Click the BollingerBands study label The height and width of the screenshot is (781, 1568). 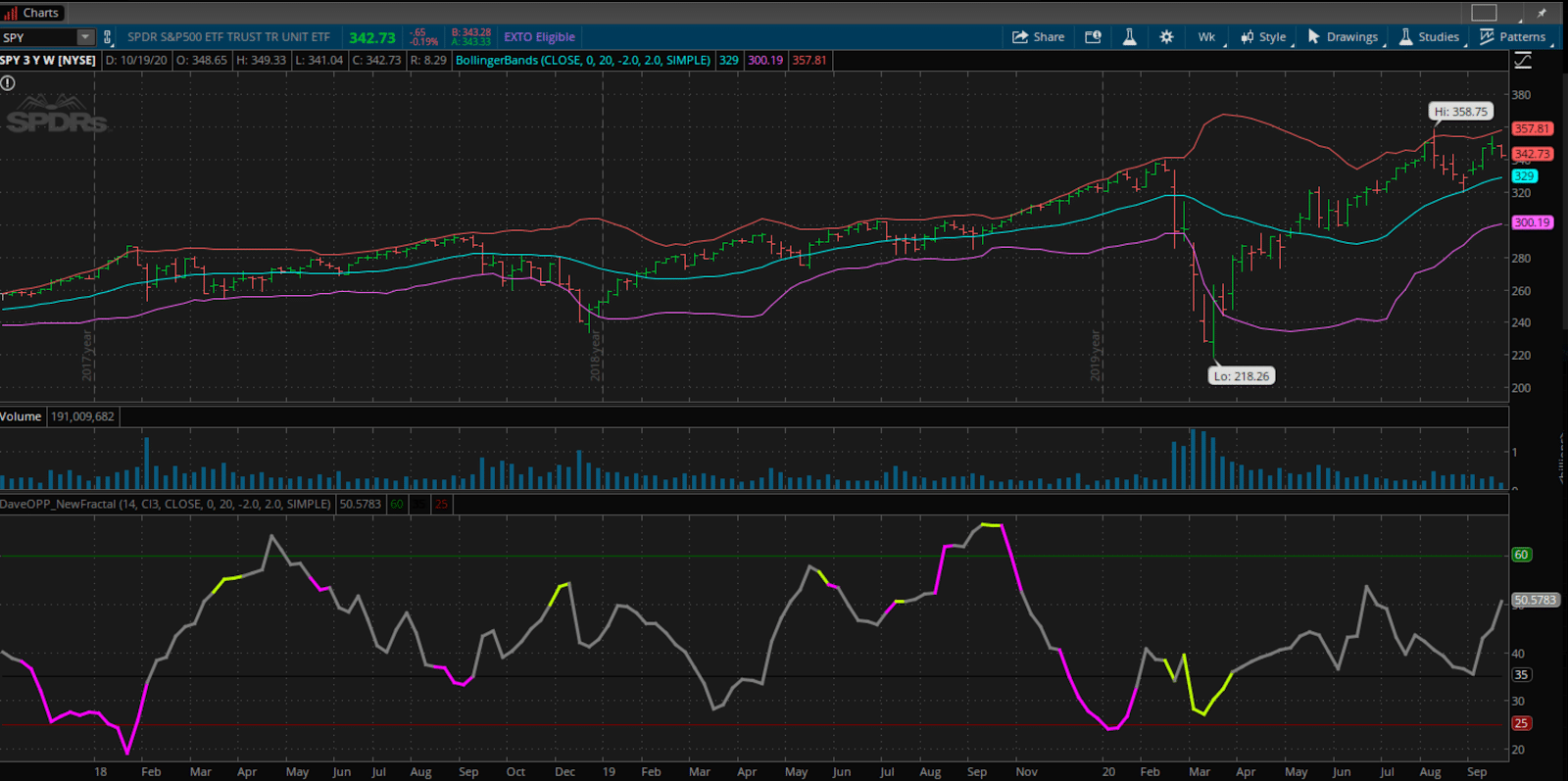(583, 60)
